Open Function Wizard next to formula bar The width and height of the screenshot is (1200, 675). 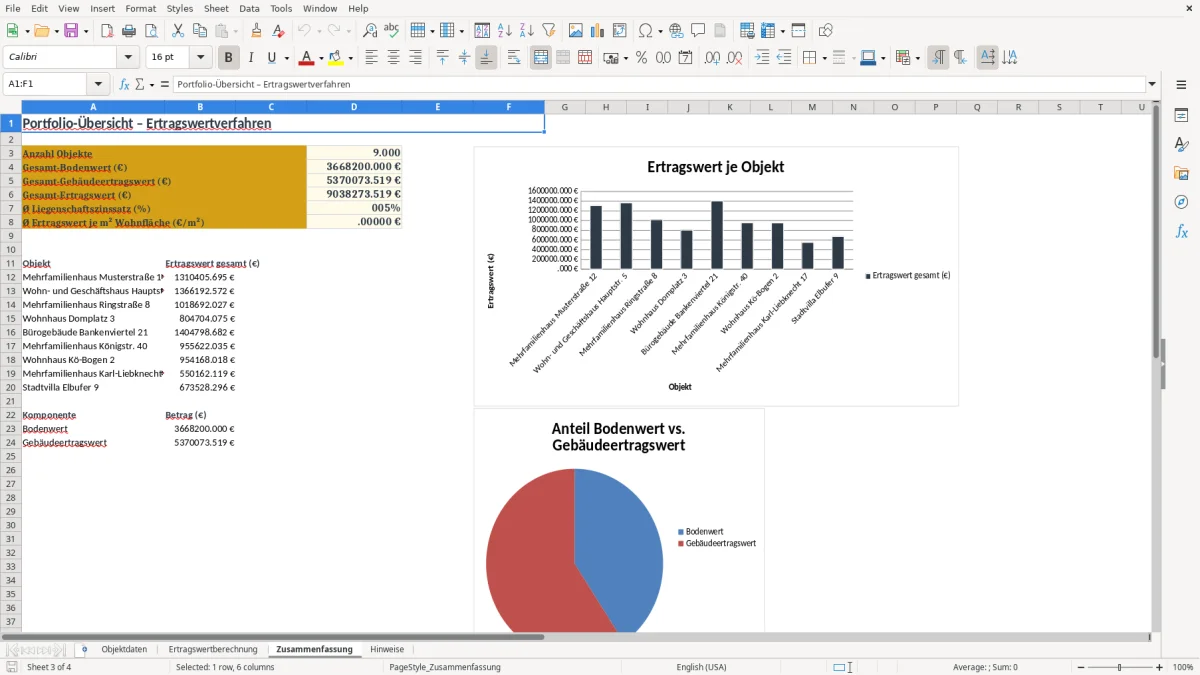[x=124, y=85]
